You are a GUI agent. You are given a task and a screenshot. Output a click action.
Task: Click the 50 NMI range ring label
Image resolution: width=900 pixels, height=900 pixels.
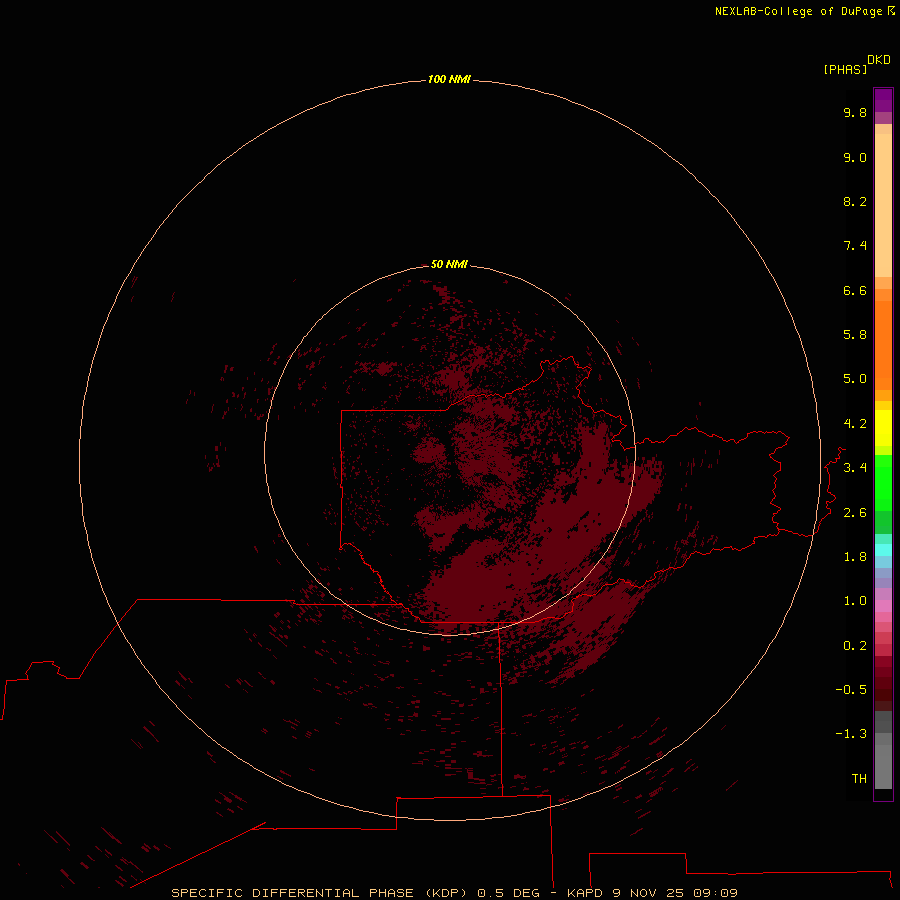pyautogui.click(x=449, y=264)
